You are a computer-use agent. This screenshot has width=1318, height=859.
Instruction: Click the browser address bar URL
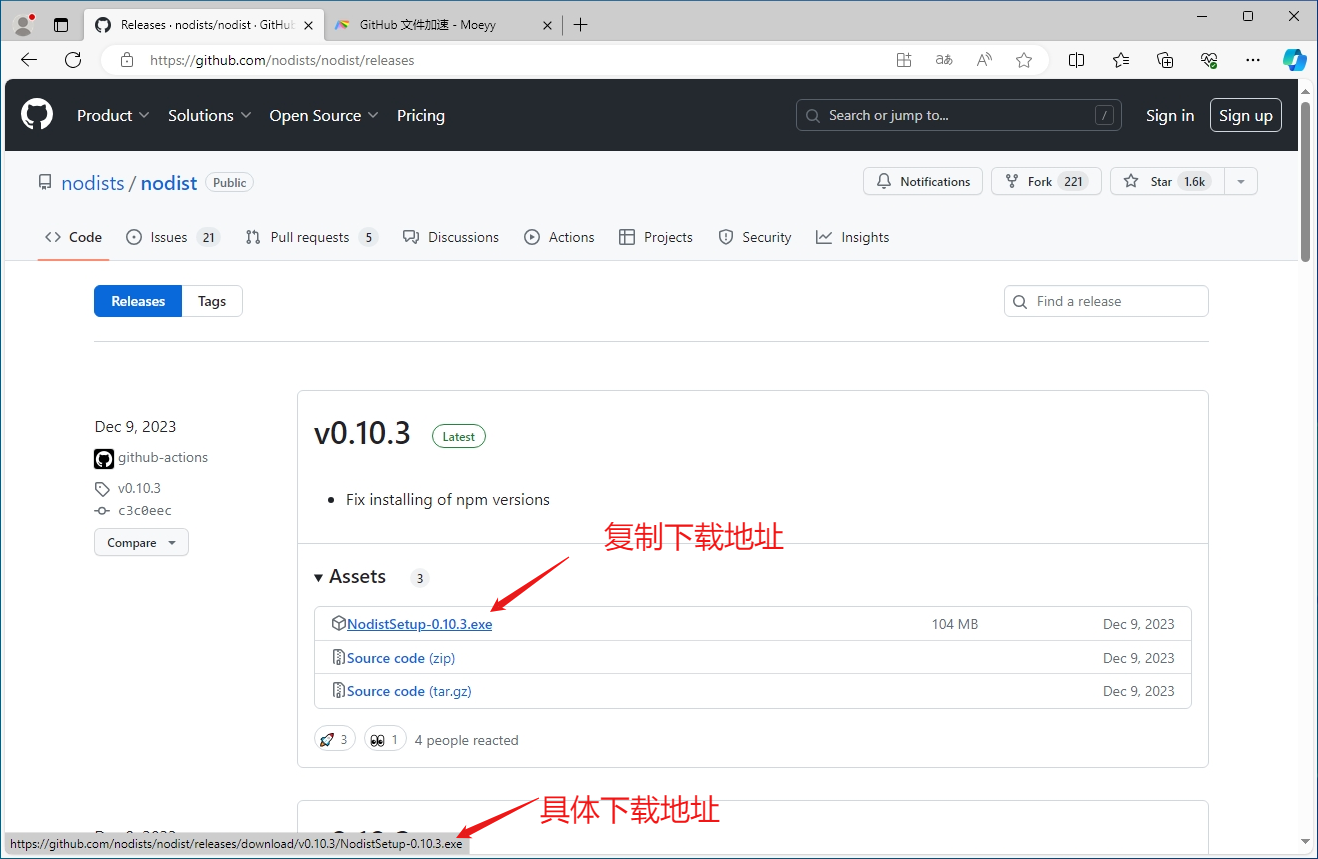pyautogui.click(x=282, y=60)
